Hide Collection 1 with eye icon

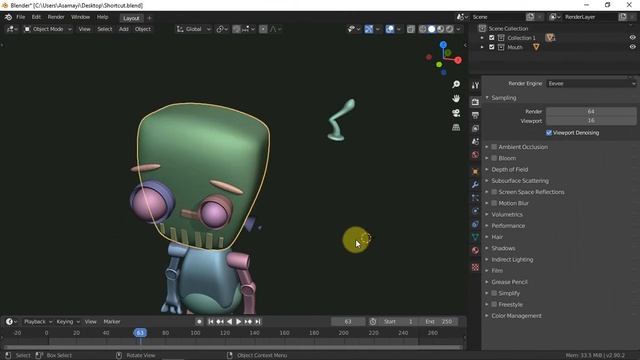(x=632, y=38)
